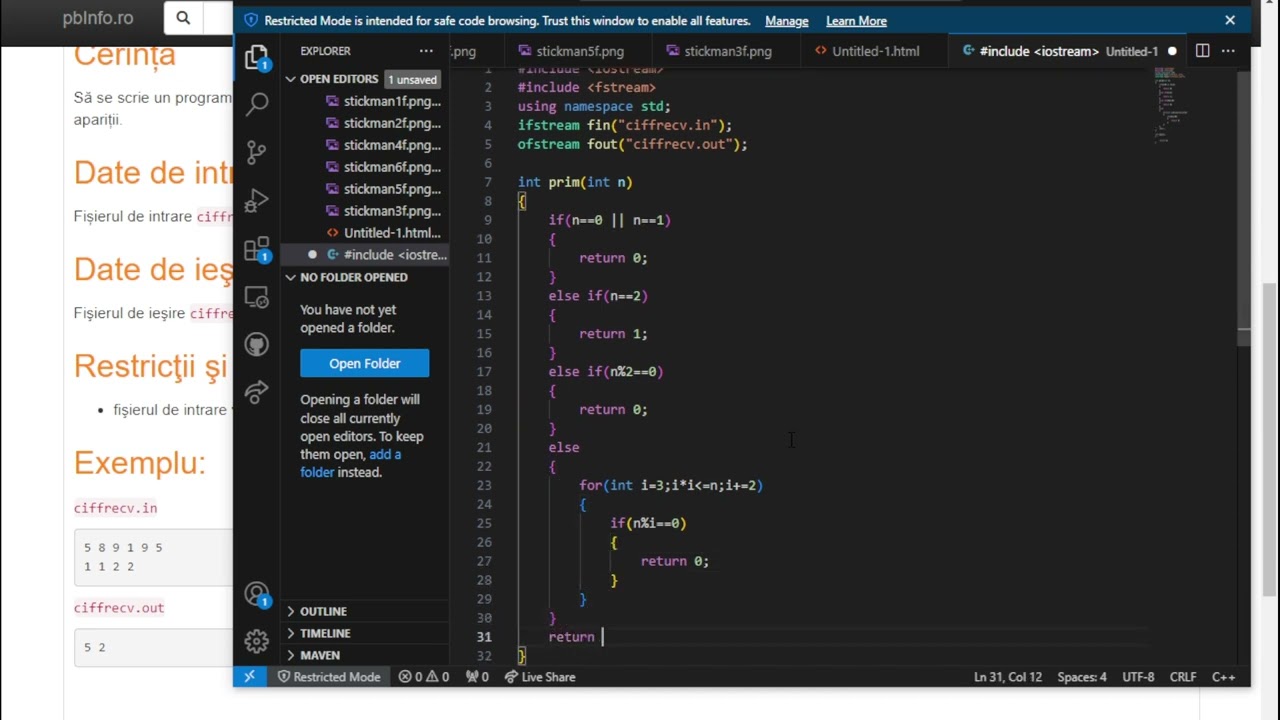The width and height of the screenshot is (1280, 720).
Task: Click the pbInfo search magnifier icon
Action: point(183,18)
